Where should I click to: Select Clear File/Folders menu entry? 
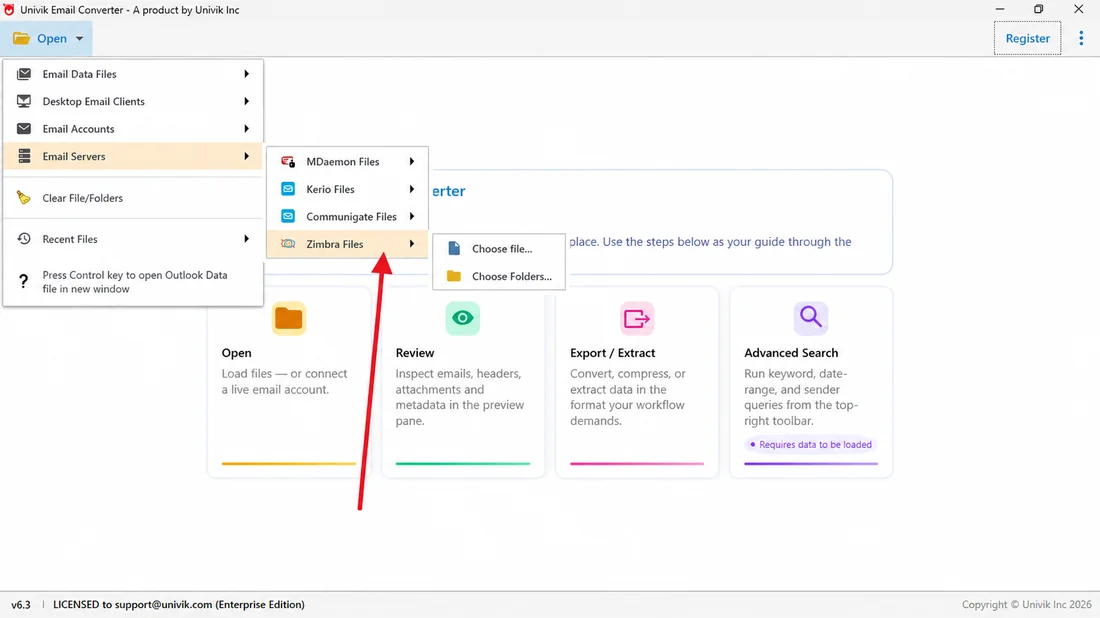click(x=133, y=198)
